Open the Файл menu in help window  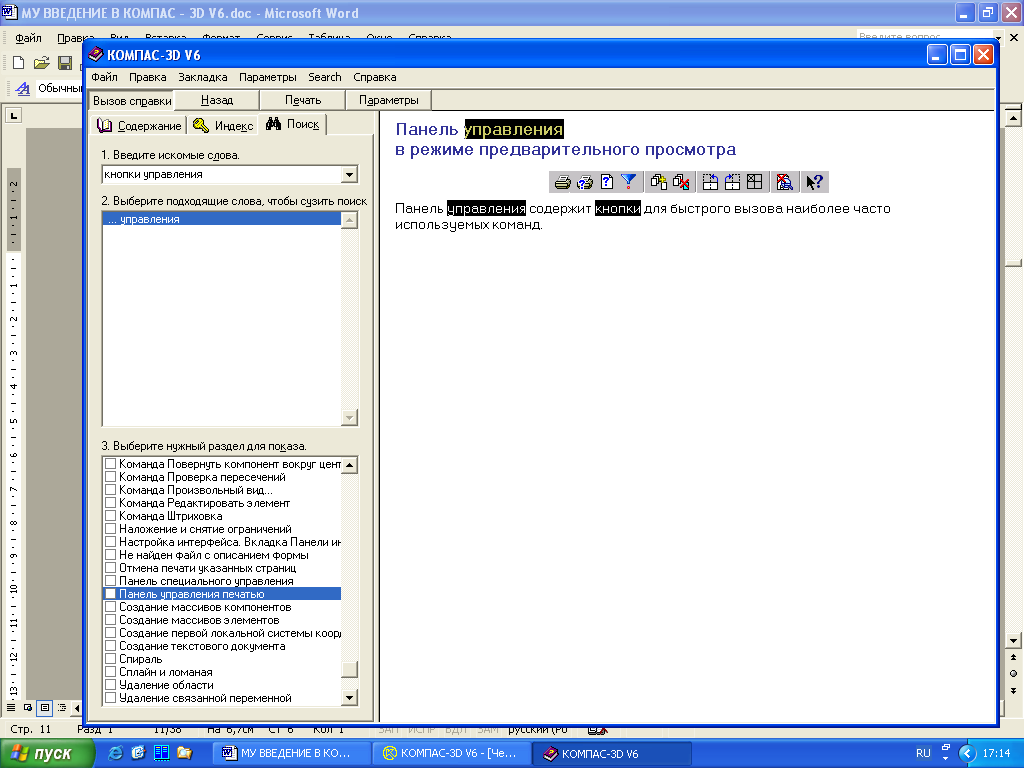click(x=104, y=77)
